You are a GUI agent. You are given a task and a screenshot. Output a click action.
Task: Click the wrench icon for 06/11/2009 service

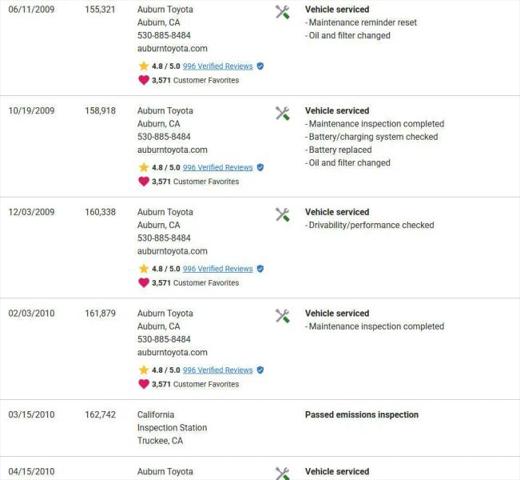(282, 12)
